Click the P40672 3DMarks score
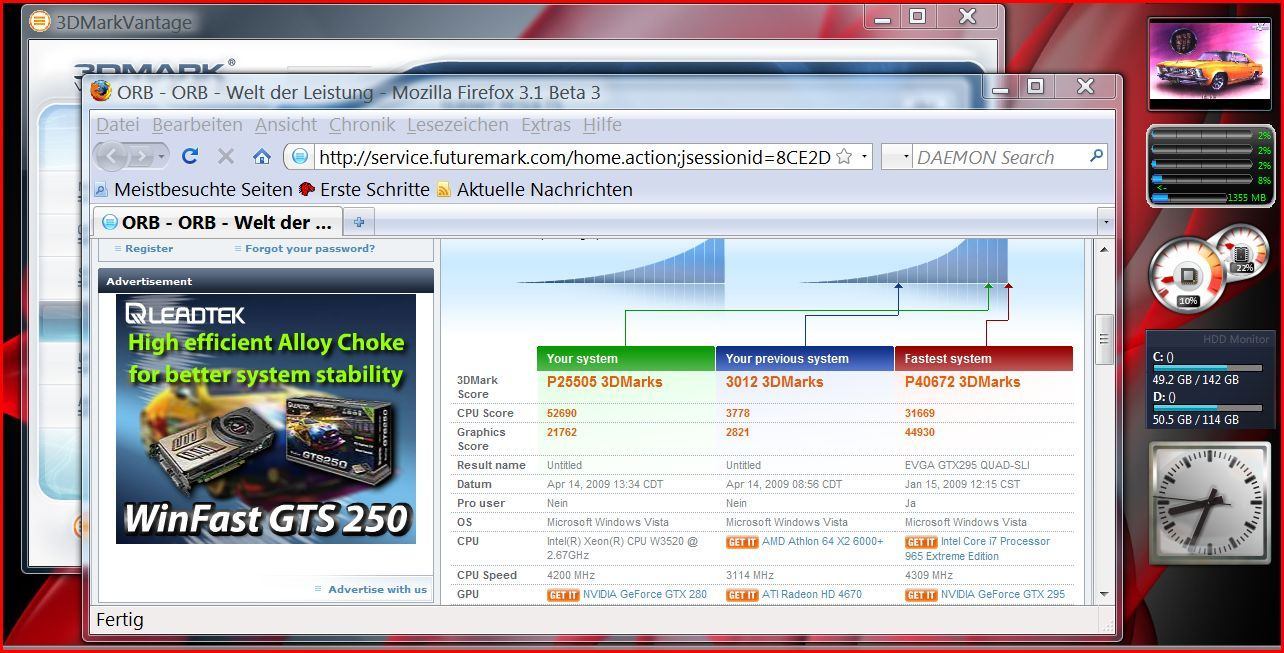The image size is (1284, 653). pos(963,382)
